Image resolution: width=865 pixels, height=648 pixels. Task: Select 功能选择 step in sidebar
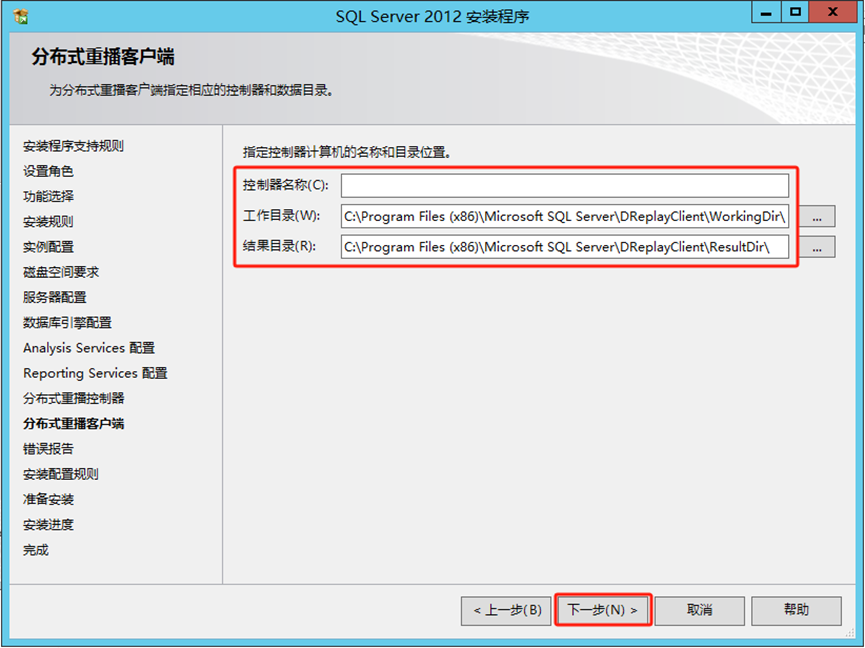(48, 196)
